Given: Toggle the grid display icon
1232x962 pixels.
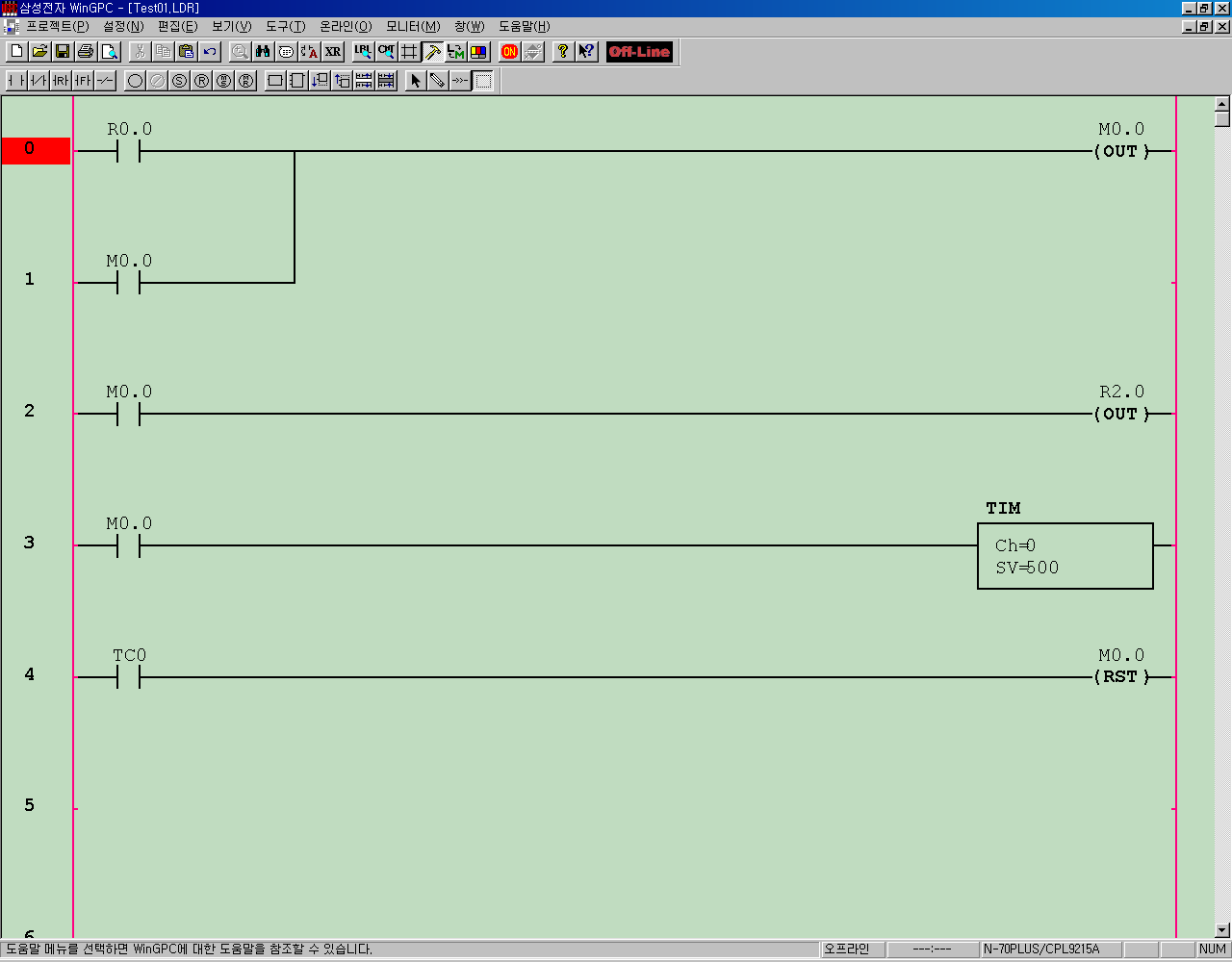Looking at the screenshot, I should (409, 52).
